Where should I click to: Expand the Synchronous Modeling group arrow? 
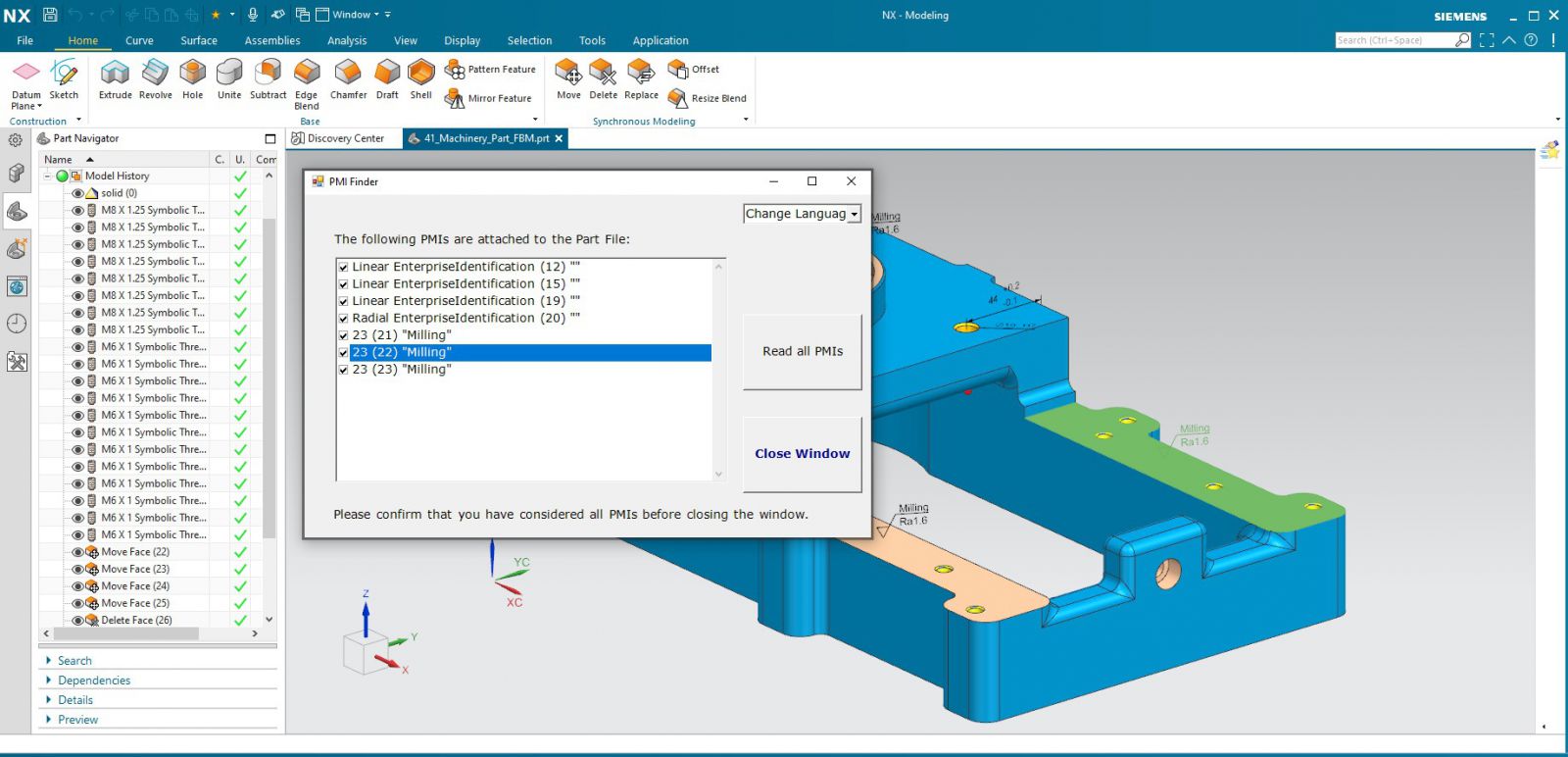tap(746, 120)
